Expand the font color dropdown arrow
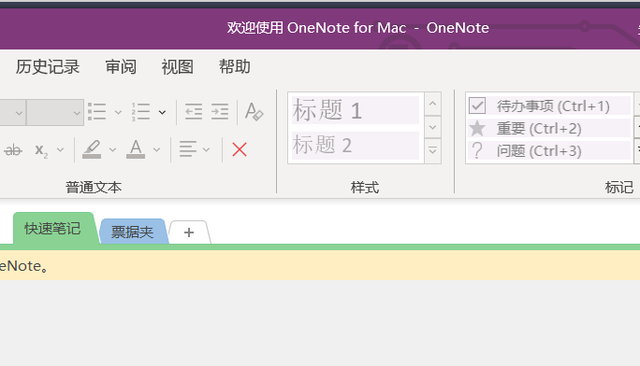Screen dimensions: 640x366 tap(156, 150)
